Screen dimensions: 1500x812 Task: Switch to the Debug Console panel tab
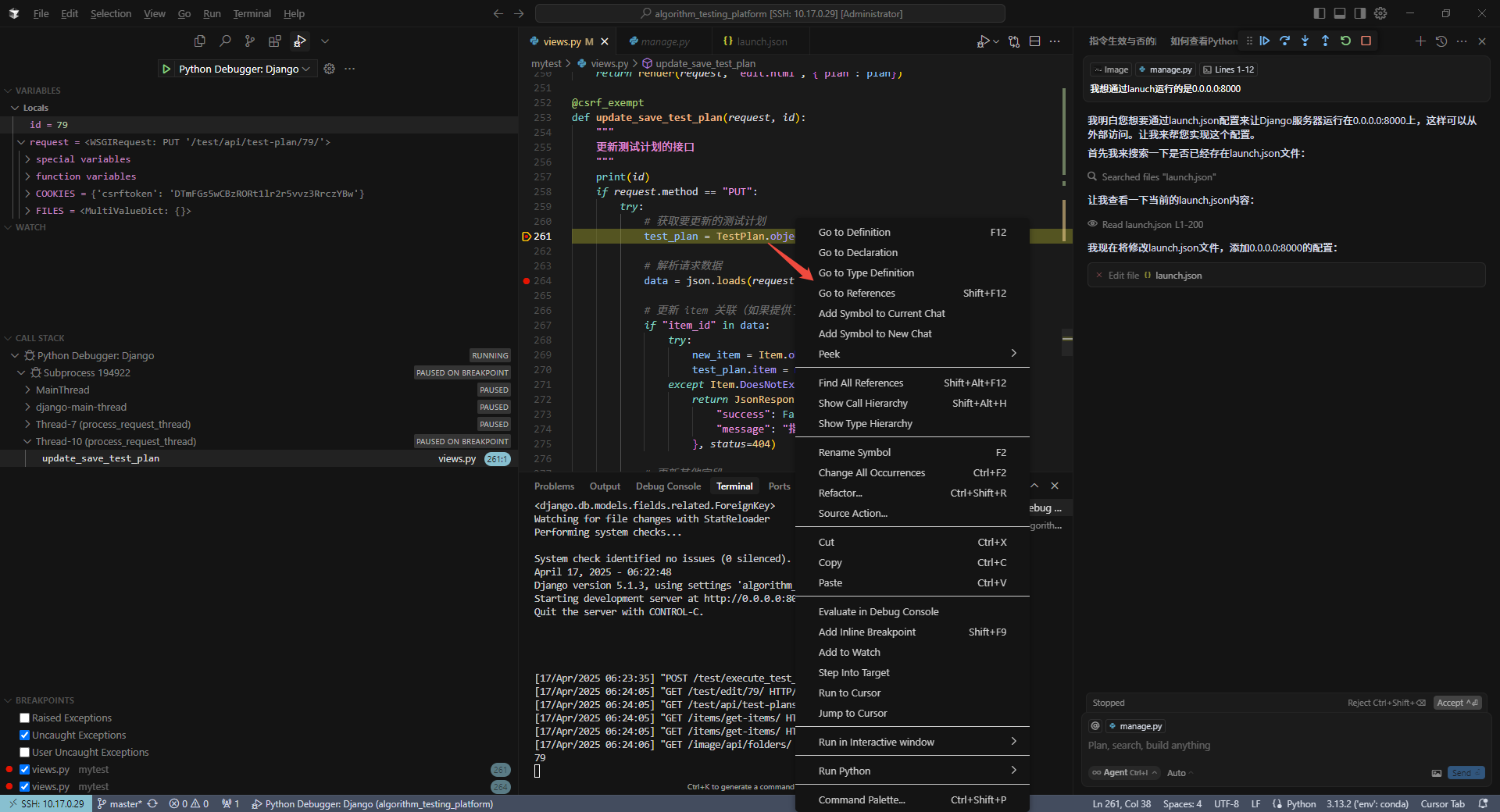(x=668, y=486)
